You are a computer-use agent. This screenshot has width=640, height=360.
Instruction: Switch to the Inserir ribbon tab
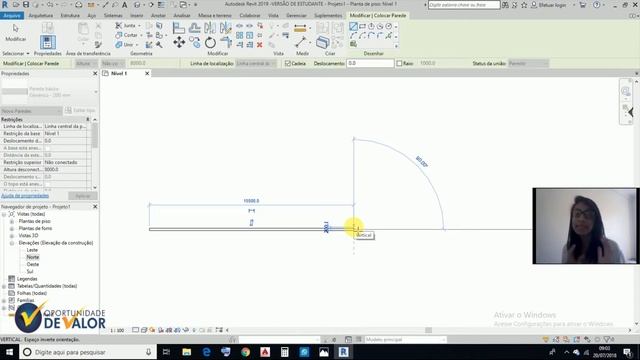137,16
